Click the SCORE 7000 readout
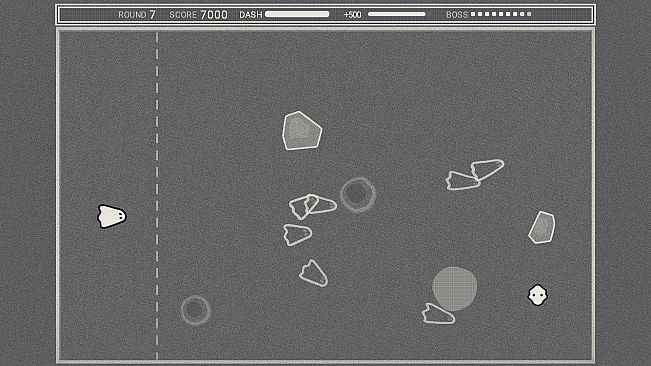Screen dimensions: 651x366 coord(198,15)
